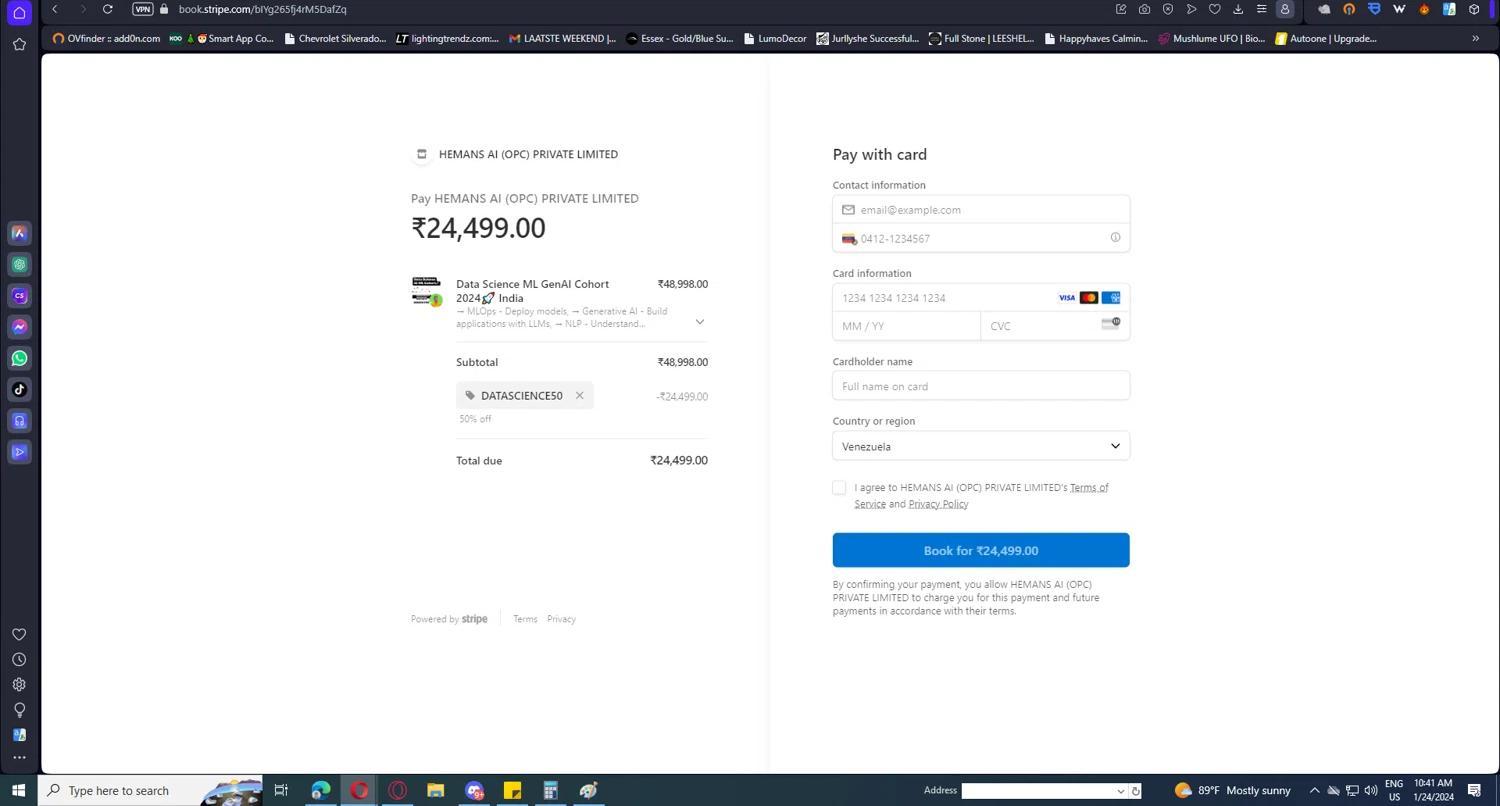Open the ad blocker shield icon
The image size is (1500, 806).
click(x=1167, y=9)
